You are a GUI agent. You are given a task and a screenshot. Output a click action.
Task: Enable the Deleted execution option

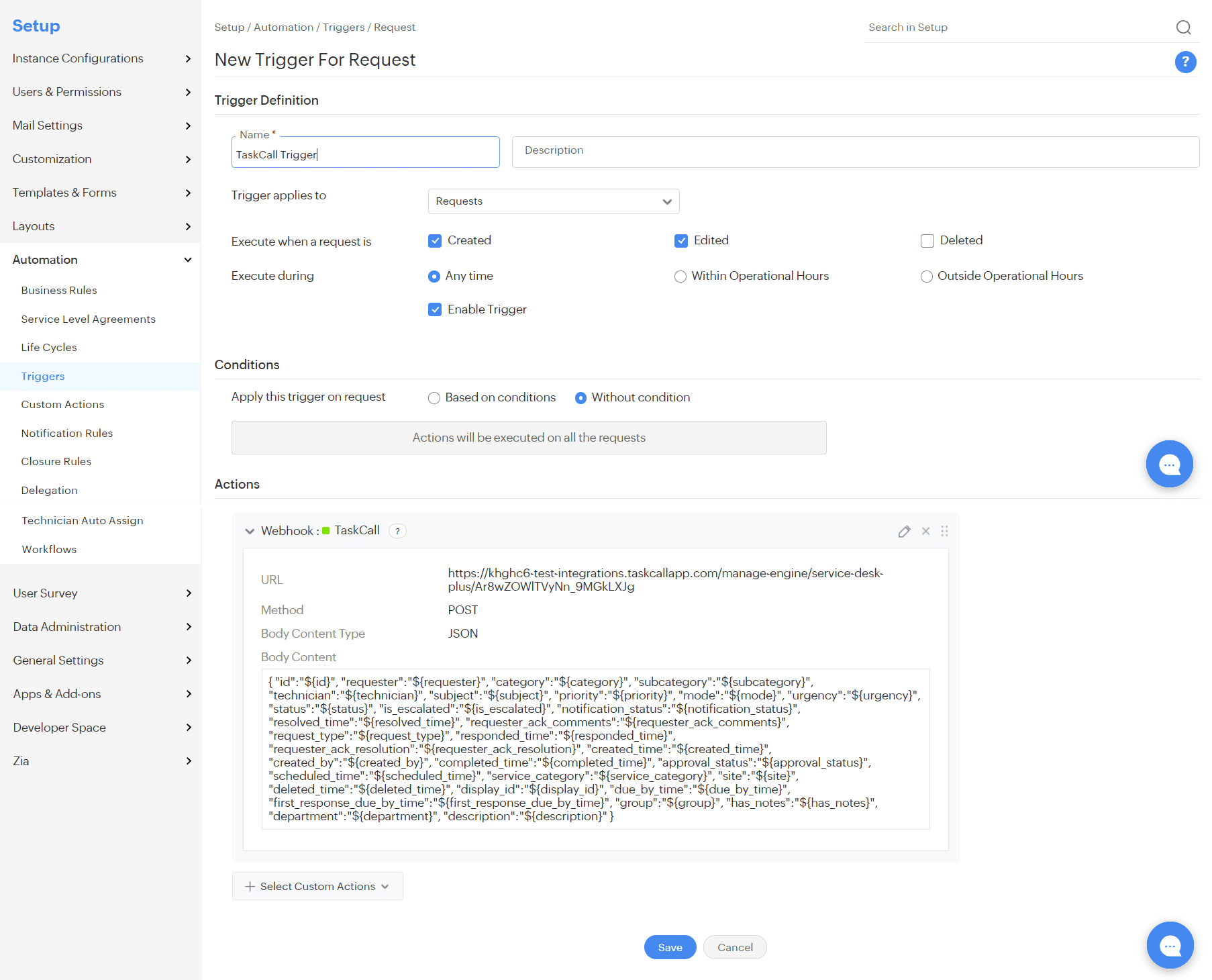coord(927,240)
